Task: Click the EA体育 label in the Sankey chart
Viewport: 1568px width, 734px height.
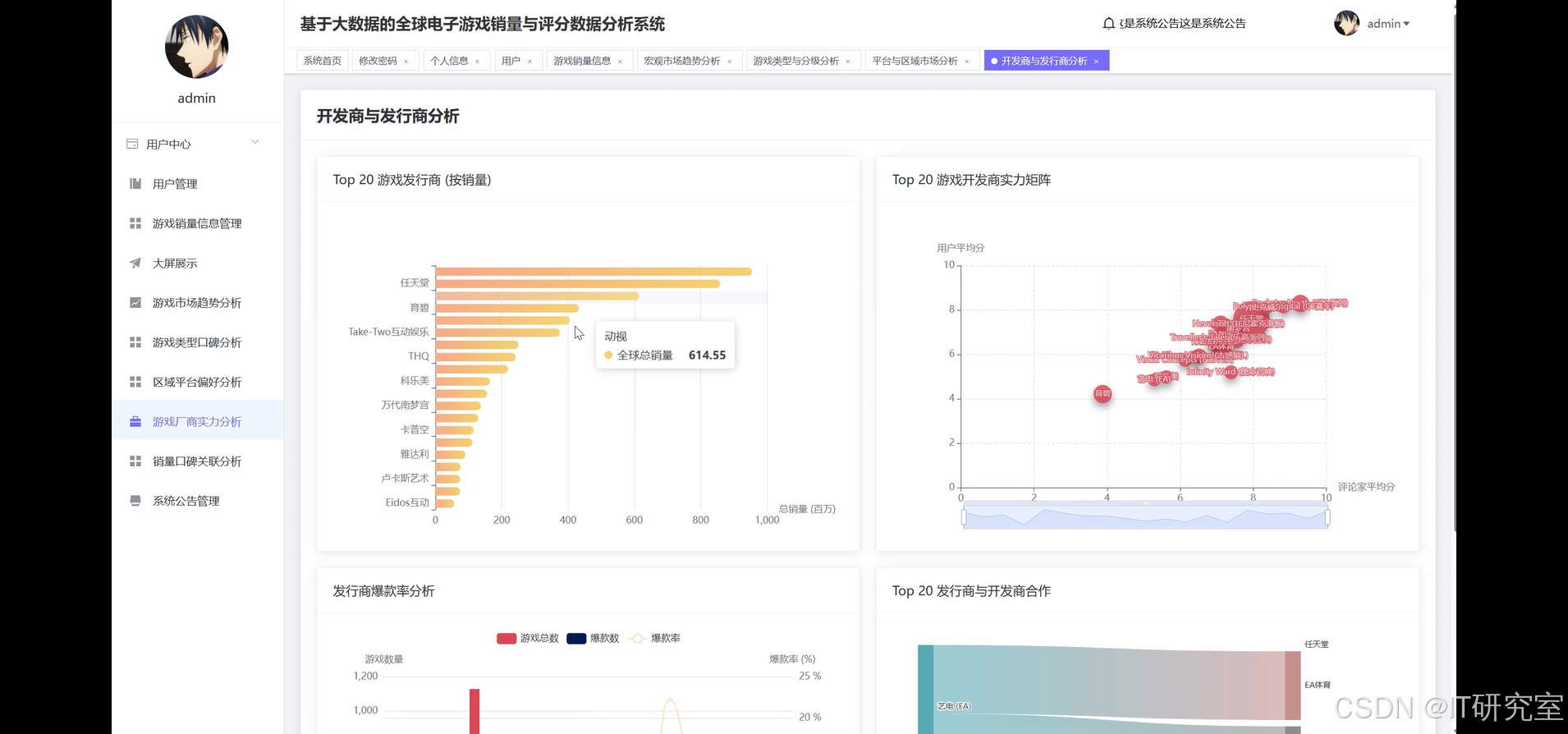Action: click(x=1318, y=685)
